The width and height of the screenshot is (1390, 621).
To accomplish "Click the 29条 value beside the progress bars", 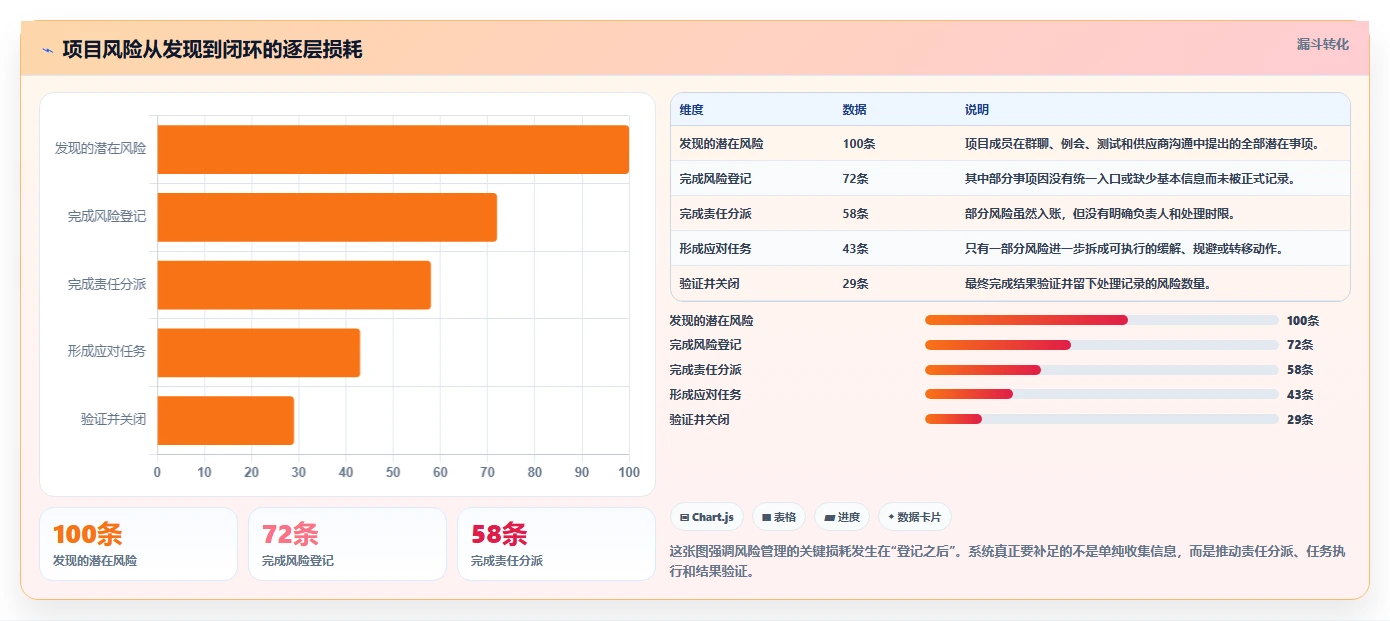I will [x=1300, y=420].
